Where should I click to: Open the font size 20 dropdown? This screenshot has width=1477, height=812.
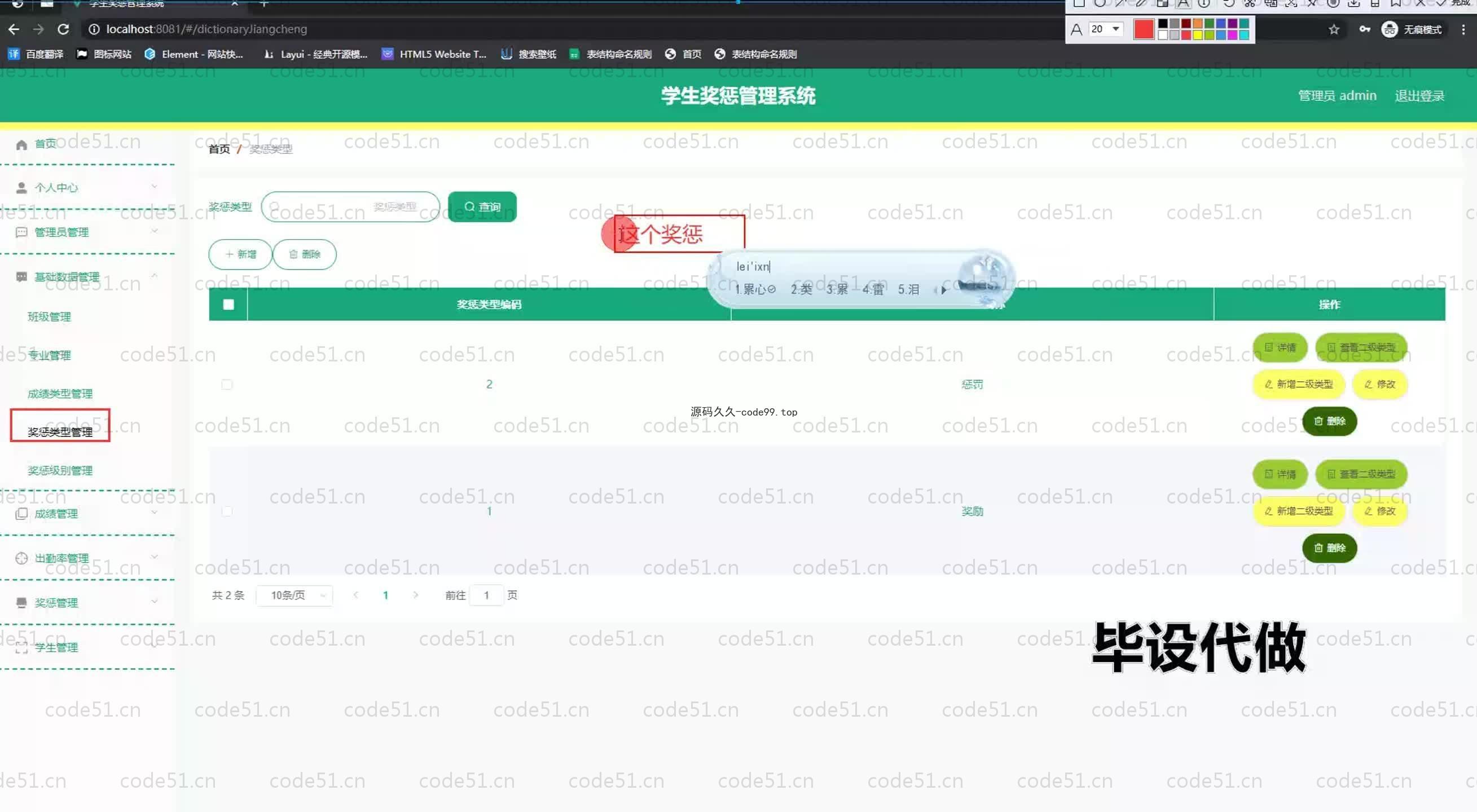(x=1105, y=29)
